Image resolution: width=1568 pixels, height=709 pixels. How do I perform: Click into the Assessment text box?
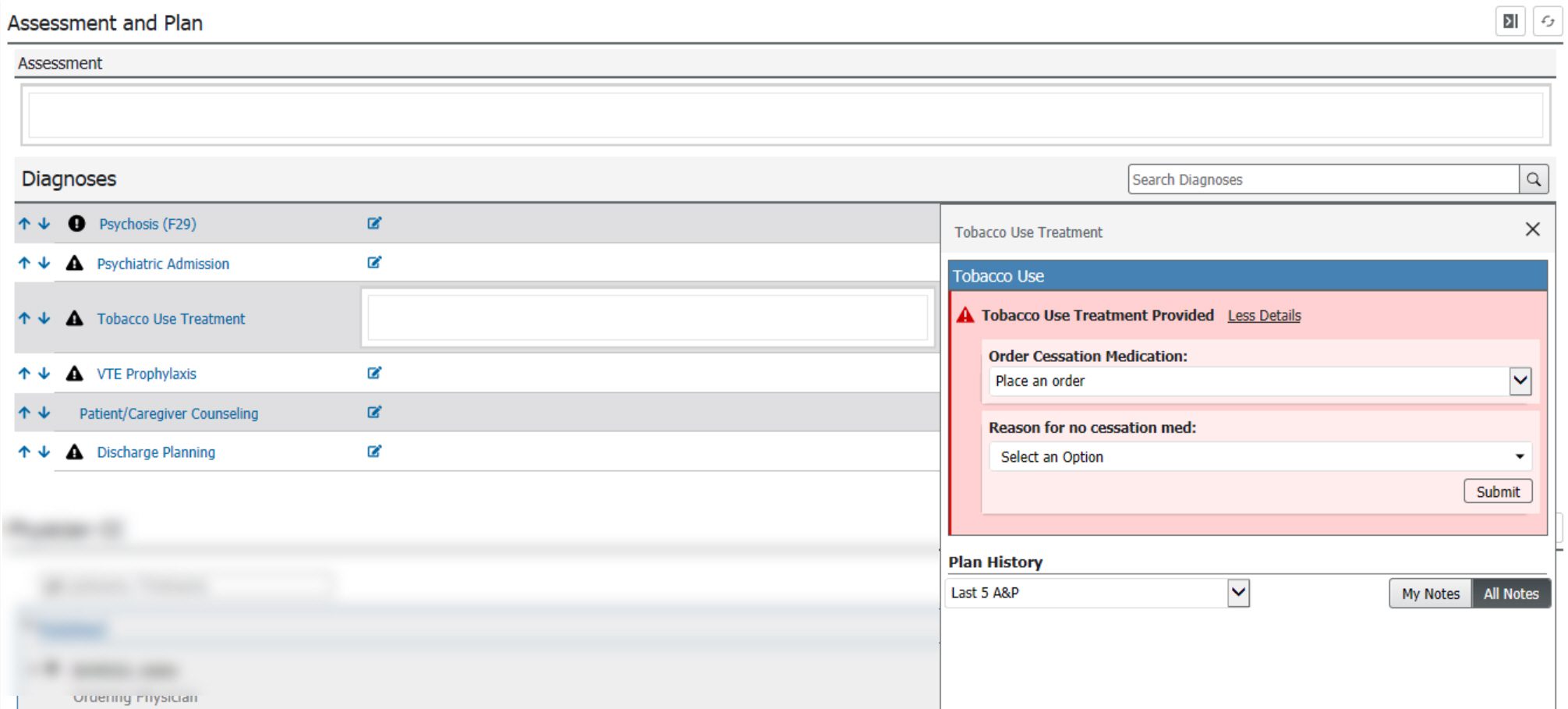point(785,115)
